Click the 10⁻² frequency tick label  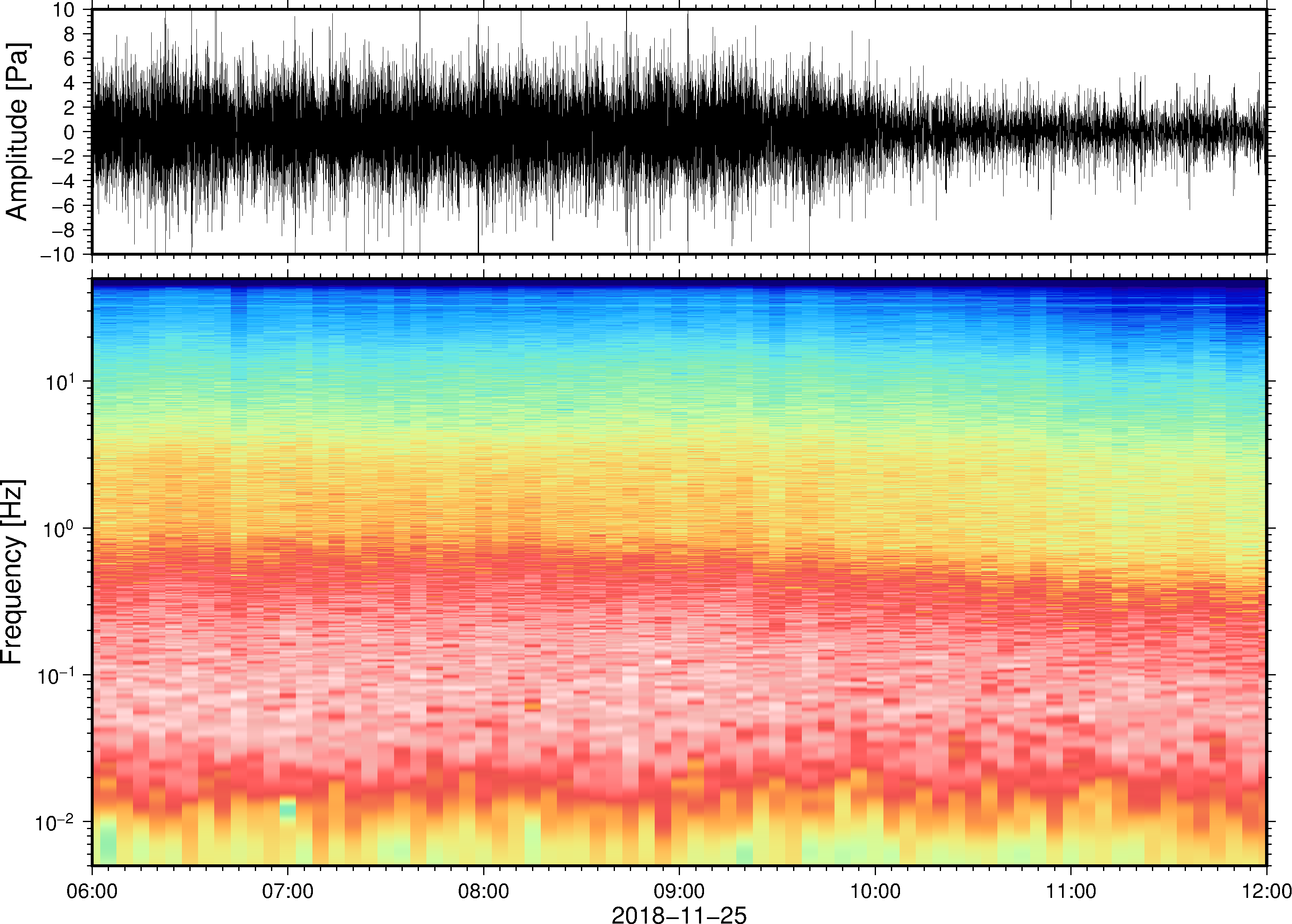point(55,822)
